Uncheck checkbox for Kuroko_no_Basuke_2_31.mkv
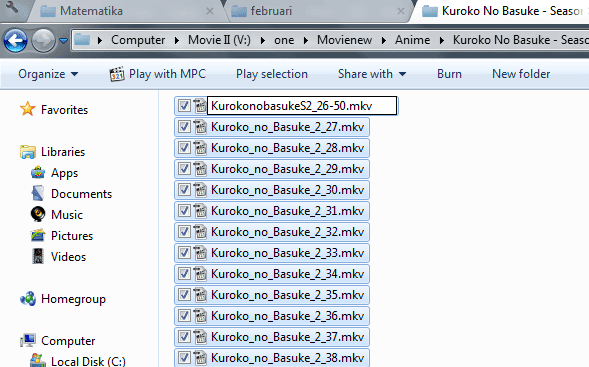The height and width of the screenshot is (367, 589). (x=184, y=211)
